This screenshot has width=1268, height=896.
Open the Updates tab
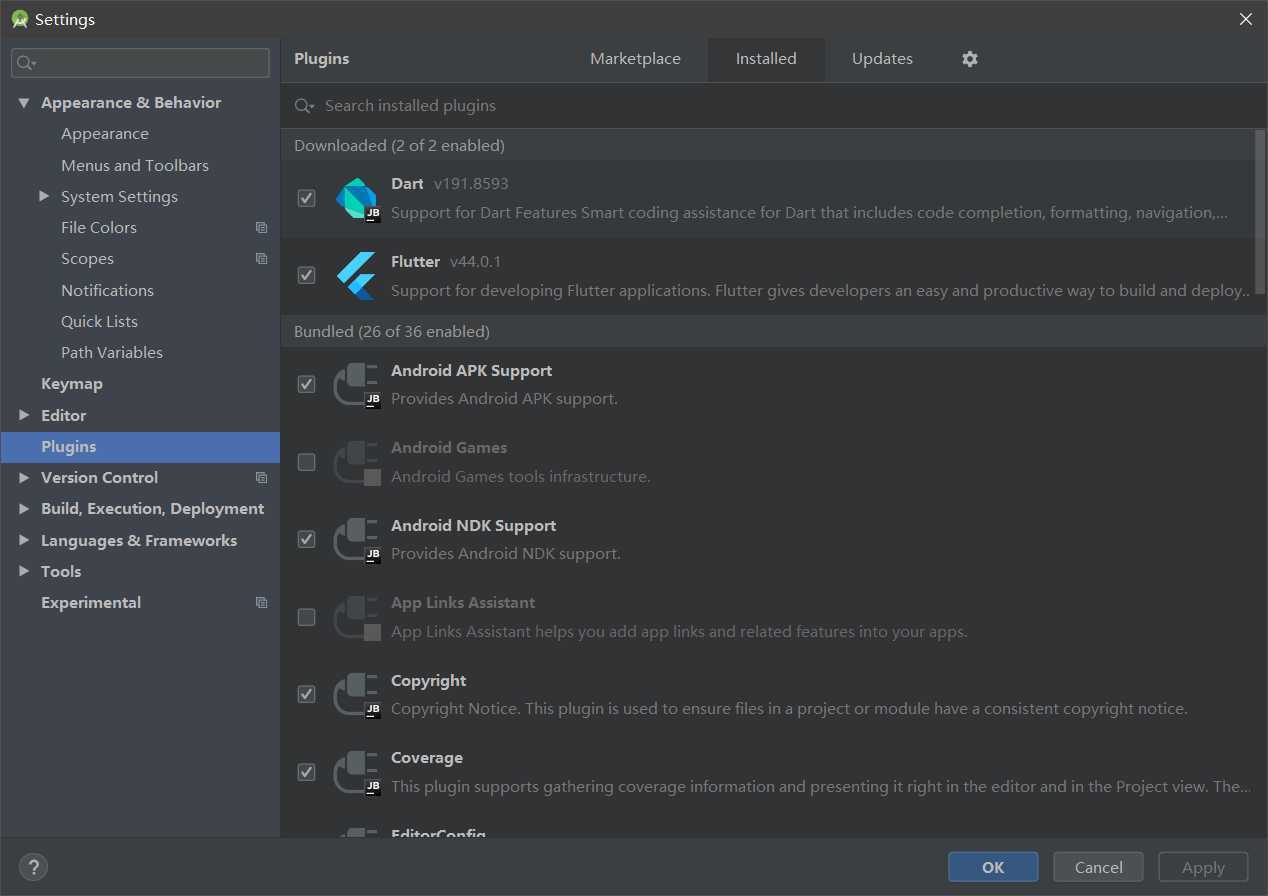point(882,59)
